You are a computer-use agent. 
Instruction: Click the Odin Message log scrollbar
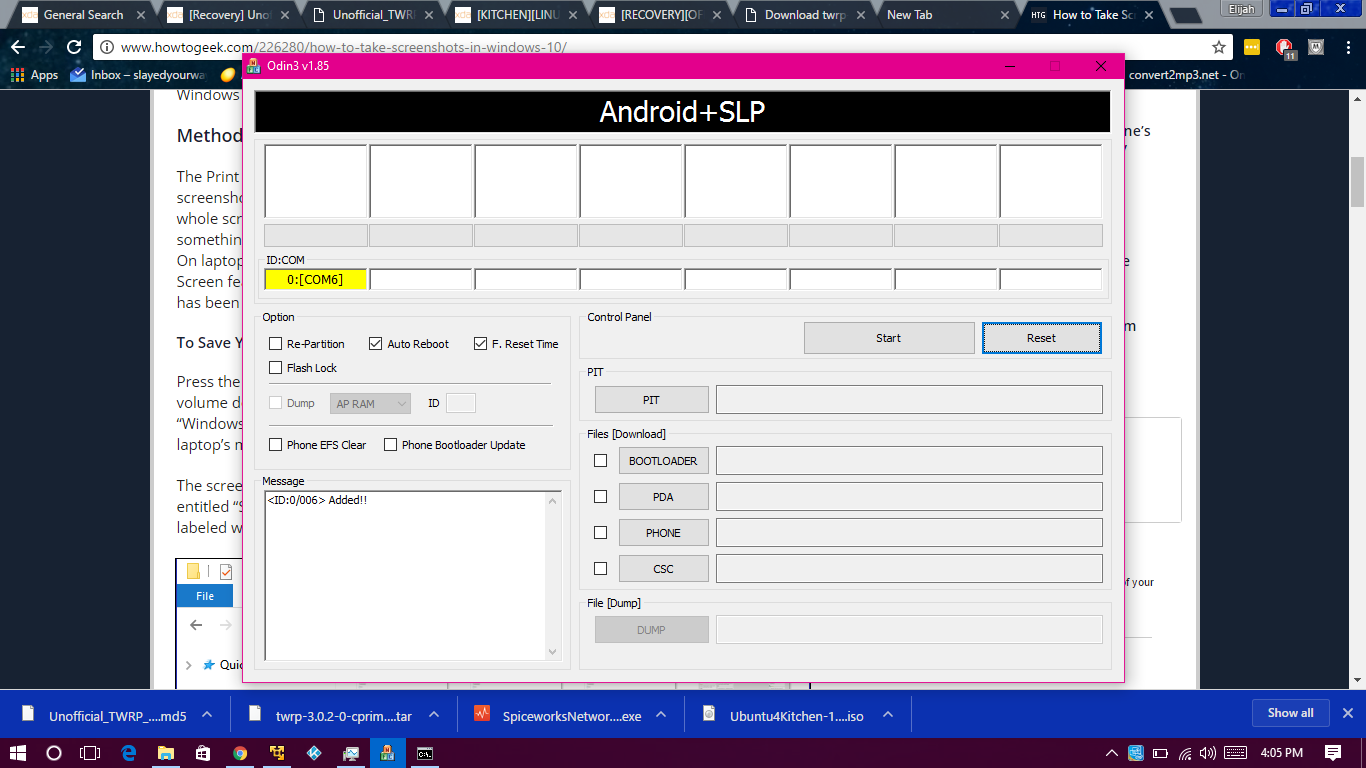(x=553, y=575)
